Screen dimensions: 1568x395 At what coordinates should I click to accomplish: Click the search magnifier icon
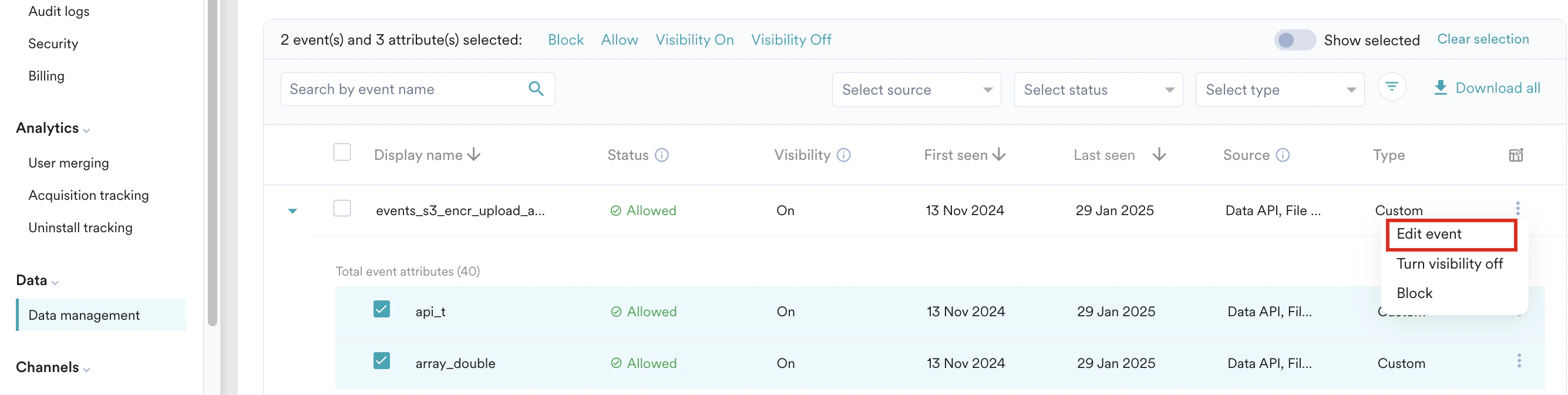[536, 88]
